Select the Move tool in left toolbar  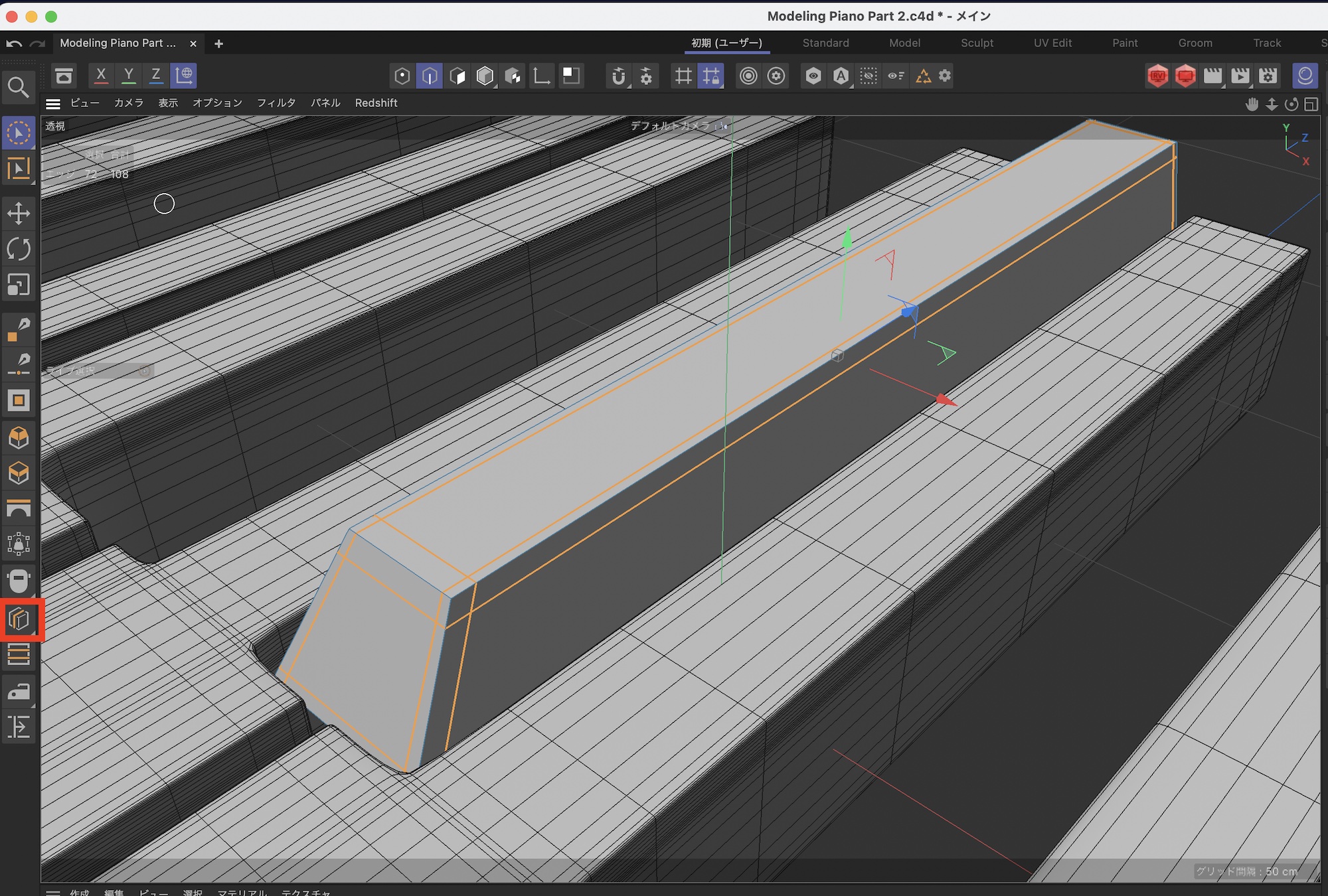[19, 213]
